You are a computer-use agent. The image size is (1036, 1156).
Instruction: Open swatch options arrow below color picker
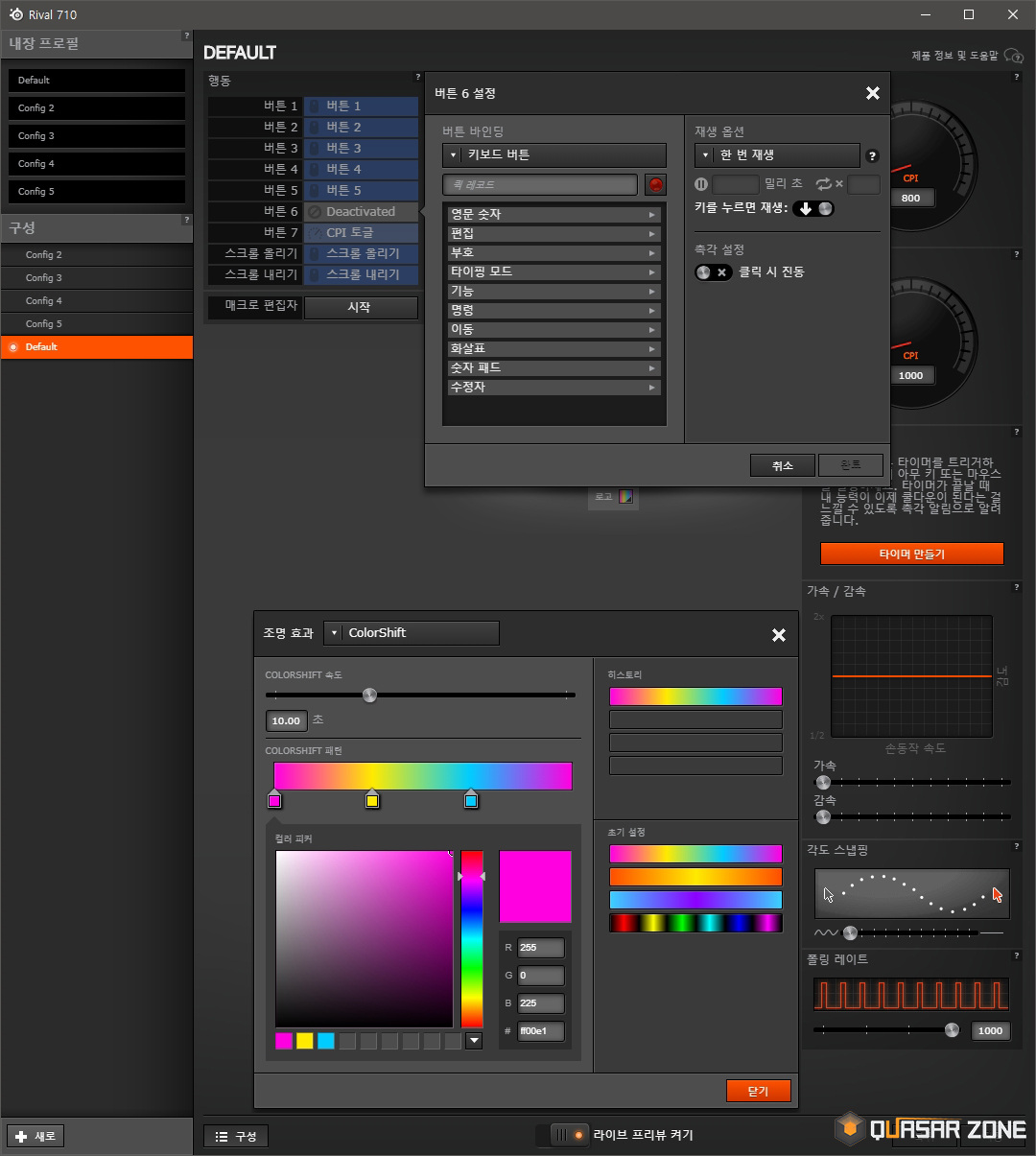(474, 1041)
